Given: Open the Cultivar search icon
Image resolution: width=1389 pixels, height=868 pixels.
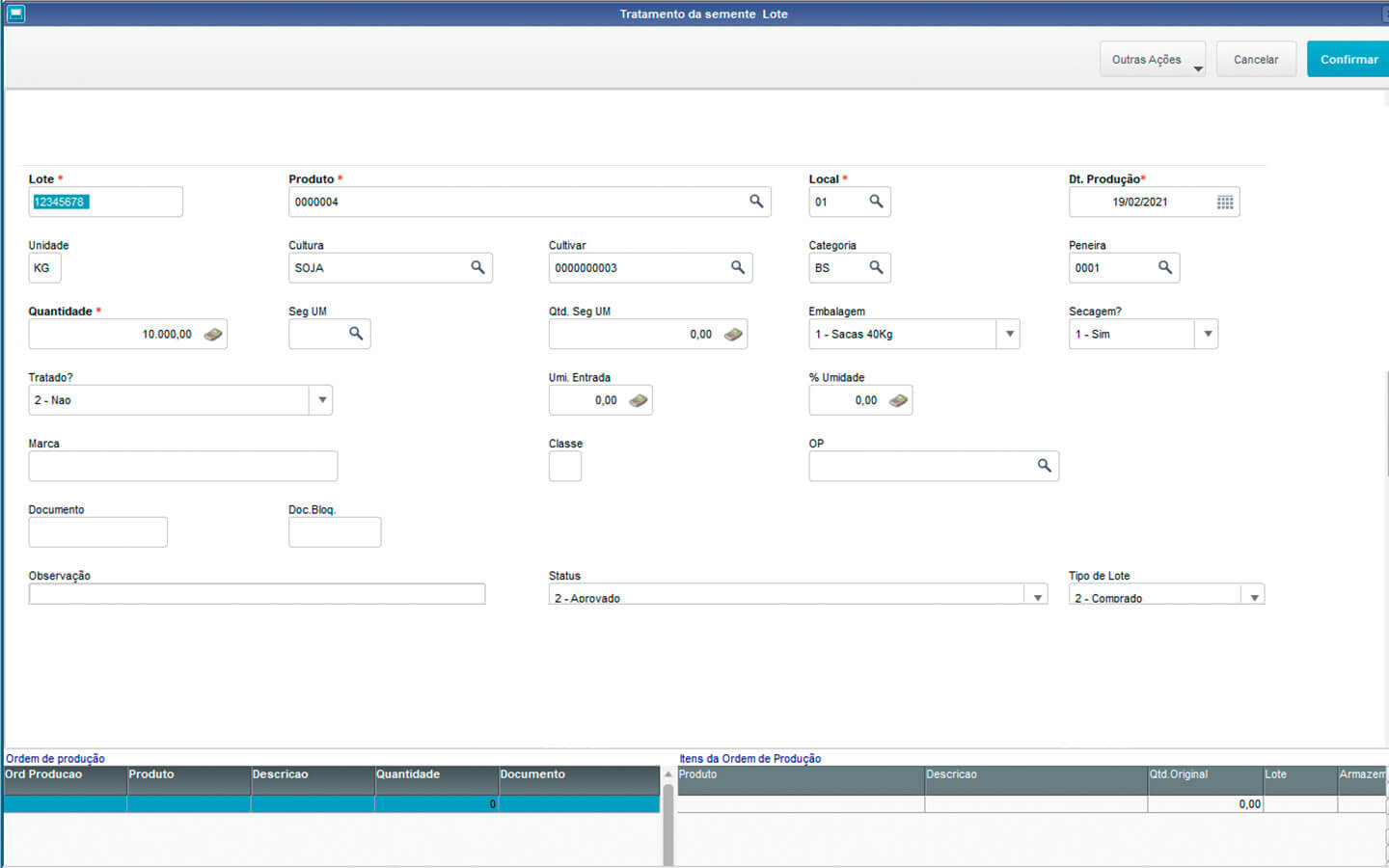Looking at the screenshot, I should pos(738,268).
